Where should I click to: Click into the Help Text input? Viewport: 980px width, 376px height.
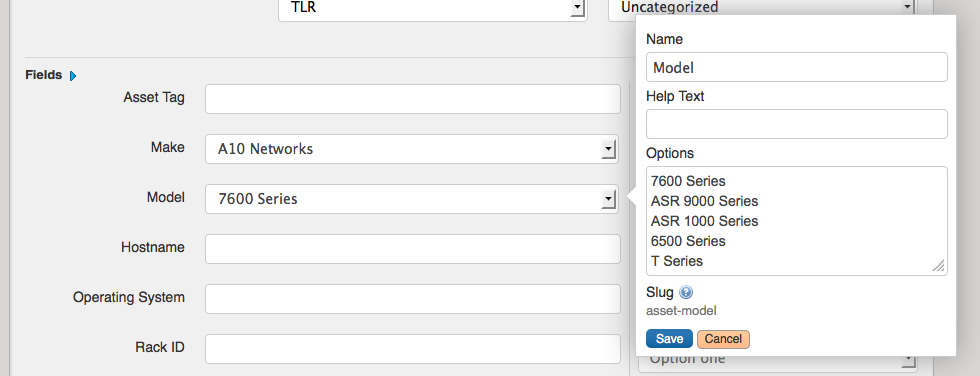(x=797, y=124)
